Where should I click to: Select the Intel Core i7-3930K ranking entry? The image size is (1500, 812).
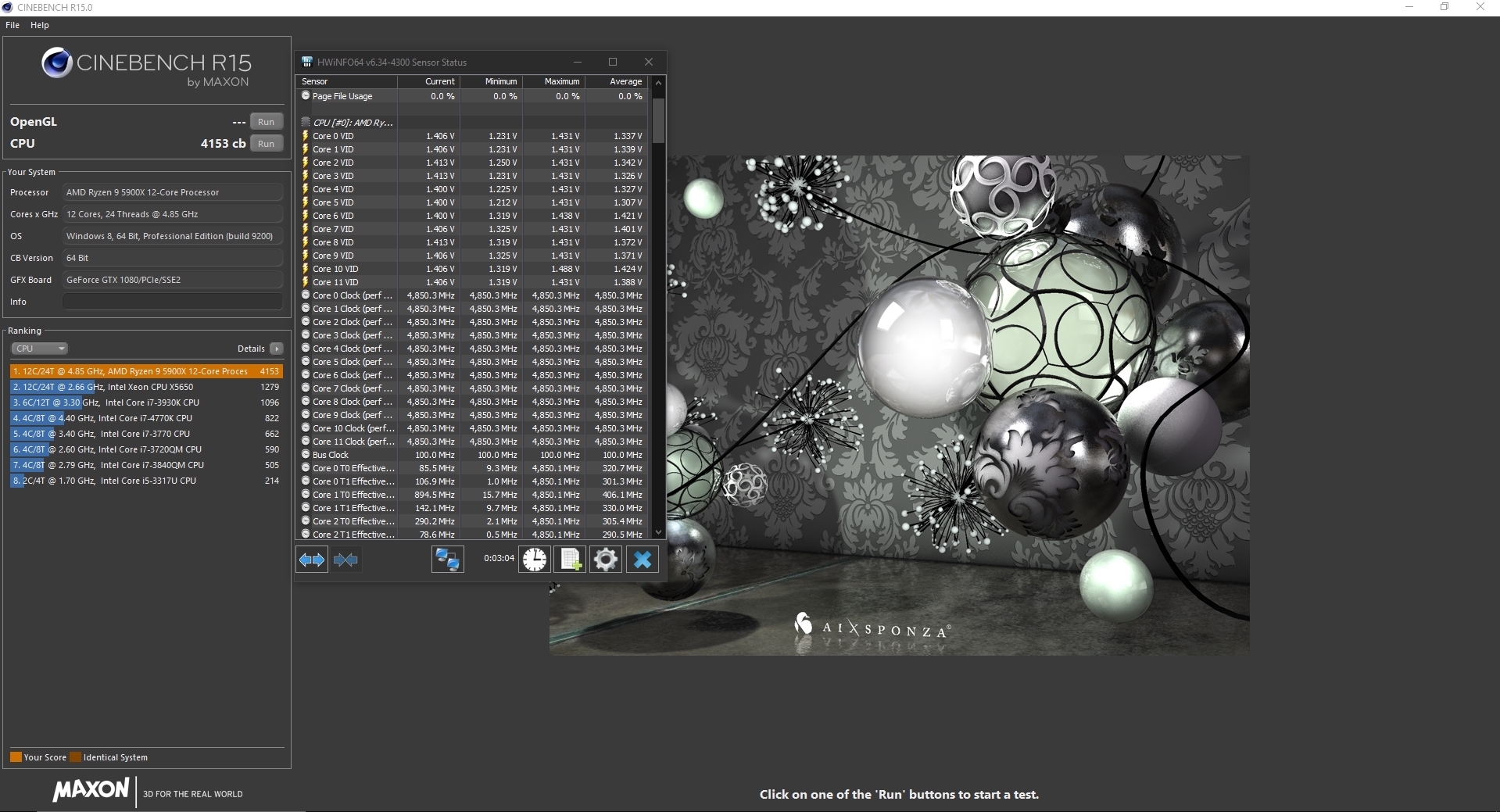tap(146, 402)
